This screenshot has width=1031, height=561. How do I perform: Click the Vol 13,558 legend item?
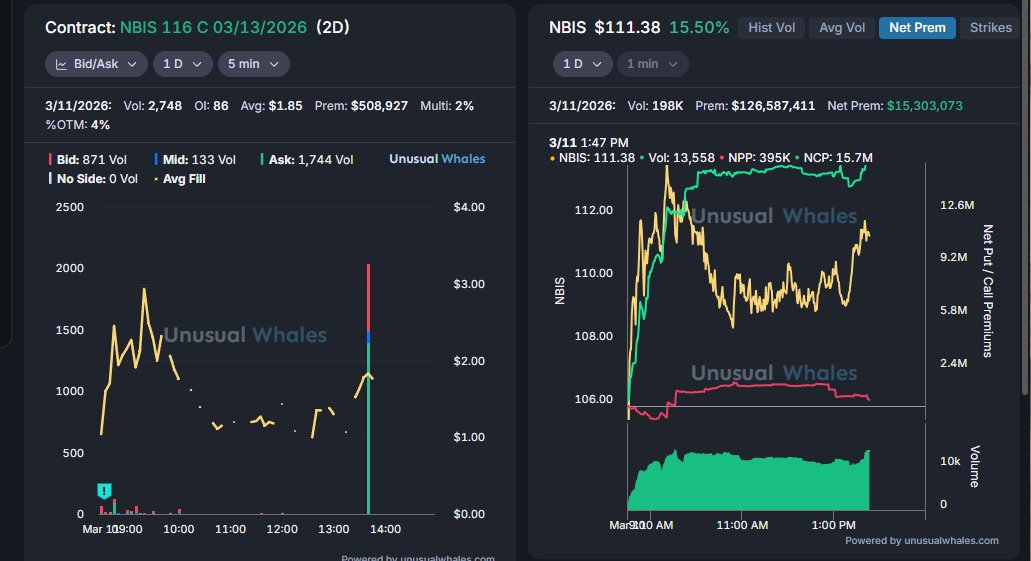point(677,158)
